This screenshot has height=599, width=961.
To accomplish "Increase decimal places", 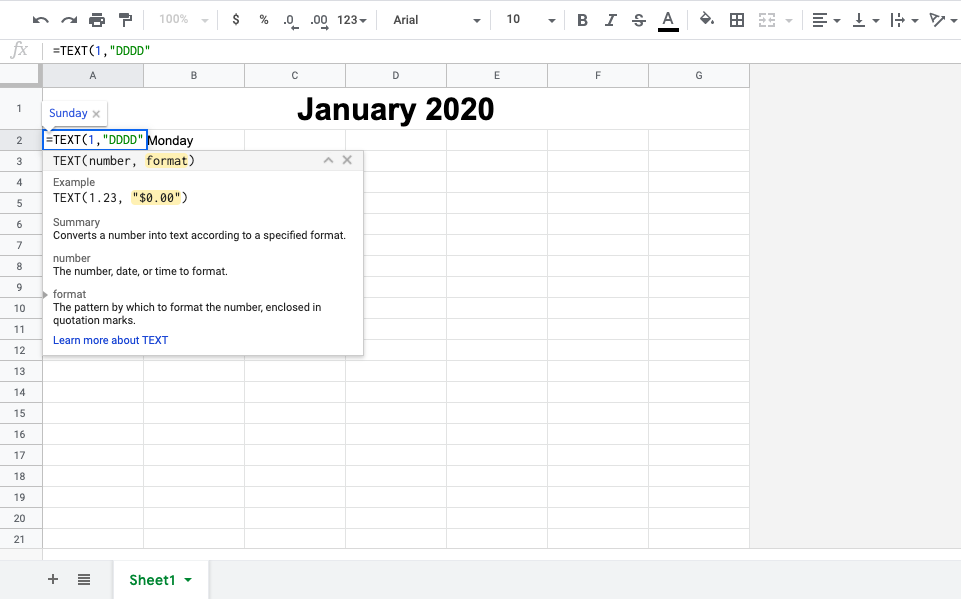I will [318, 19].
